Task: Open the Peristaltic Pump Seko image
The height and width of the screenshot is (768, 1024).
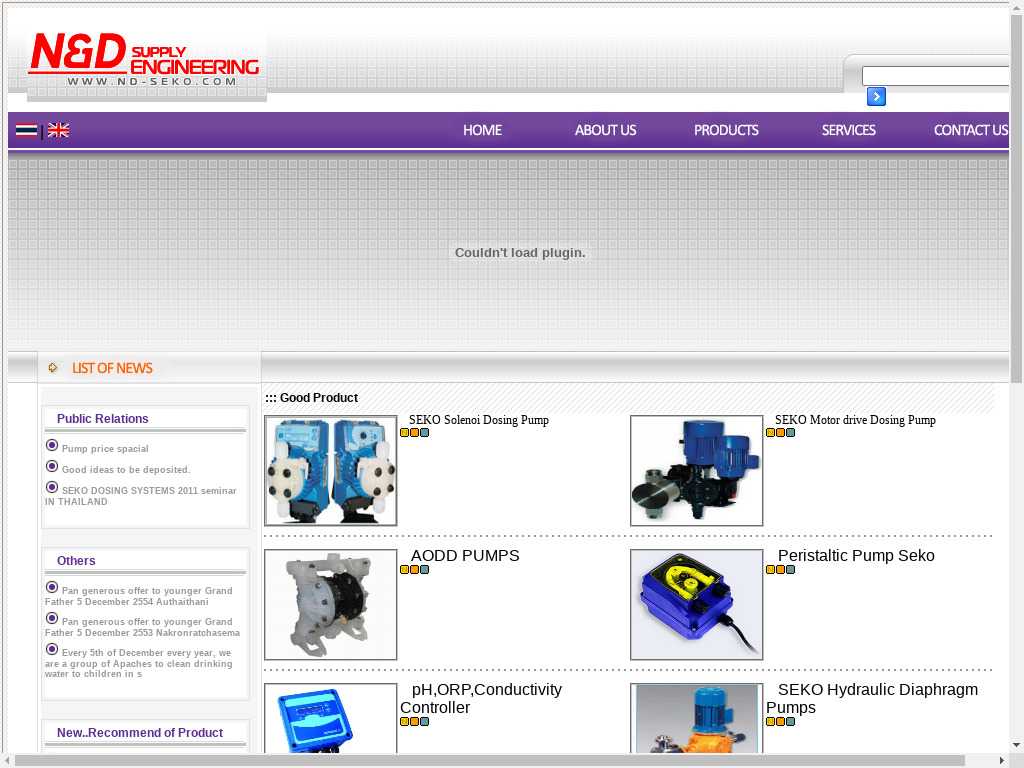Action: click(696, 605)
